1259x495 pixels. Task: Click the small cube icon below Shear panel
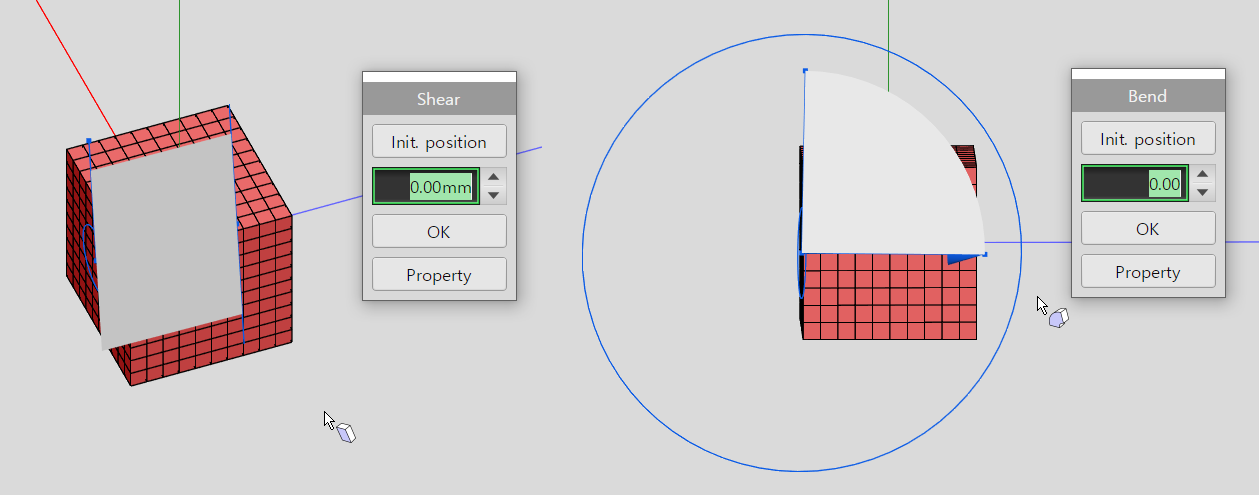pyautogui.click(x=346, y=433)
